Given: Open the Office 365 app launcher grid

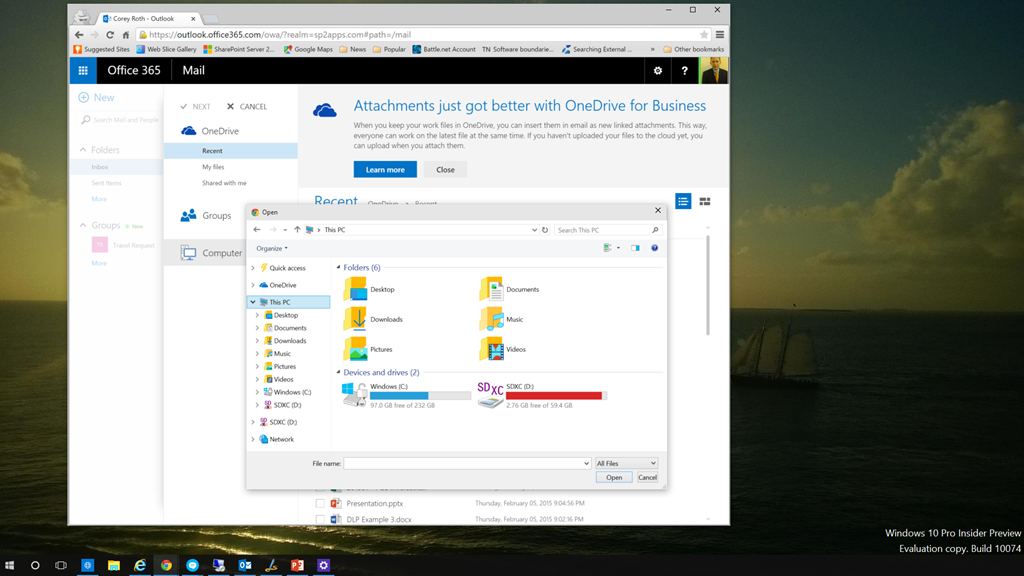Looking at the screenshot, I should (x=83, y=71).
